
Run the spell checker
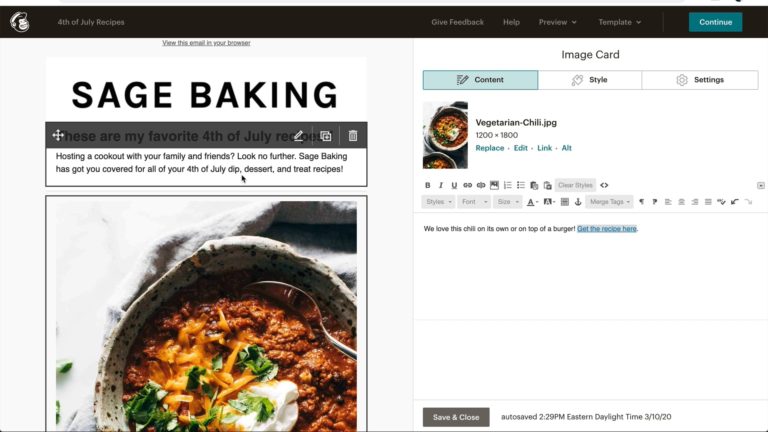click(x=721, y=202)
